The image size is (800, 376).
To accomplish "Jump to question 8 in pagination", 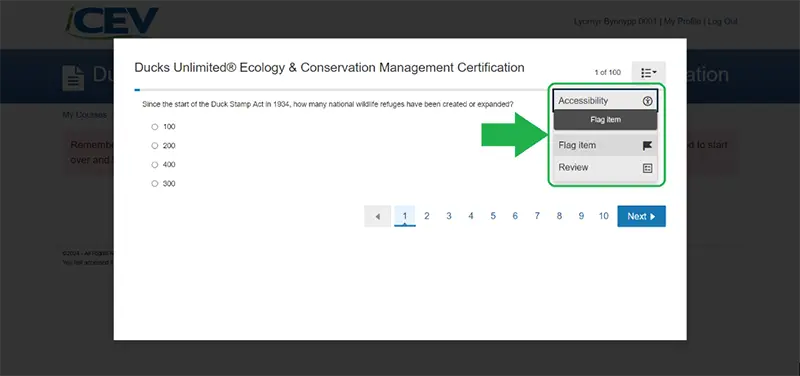I will (x=559, y=216).
